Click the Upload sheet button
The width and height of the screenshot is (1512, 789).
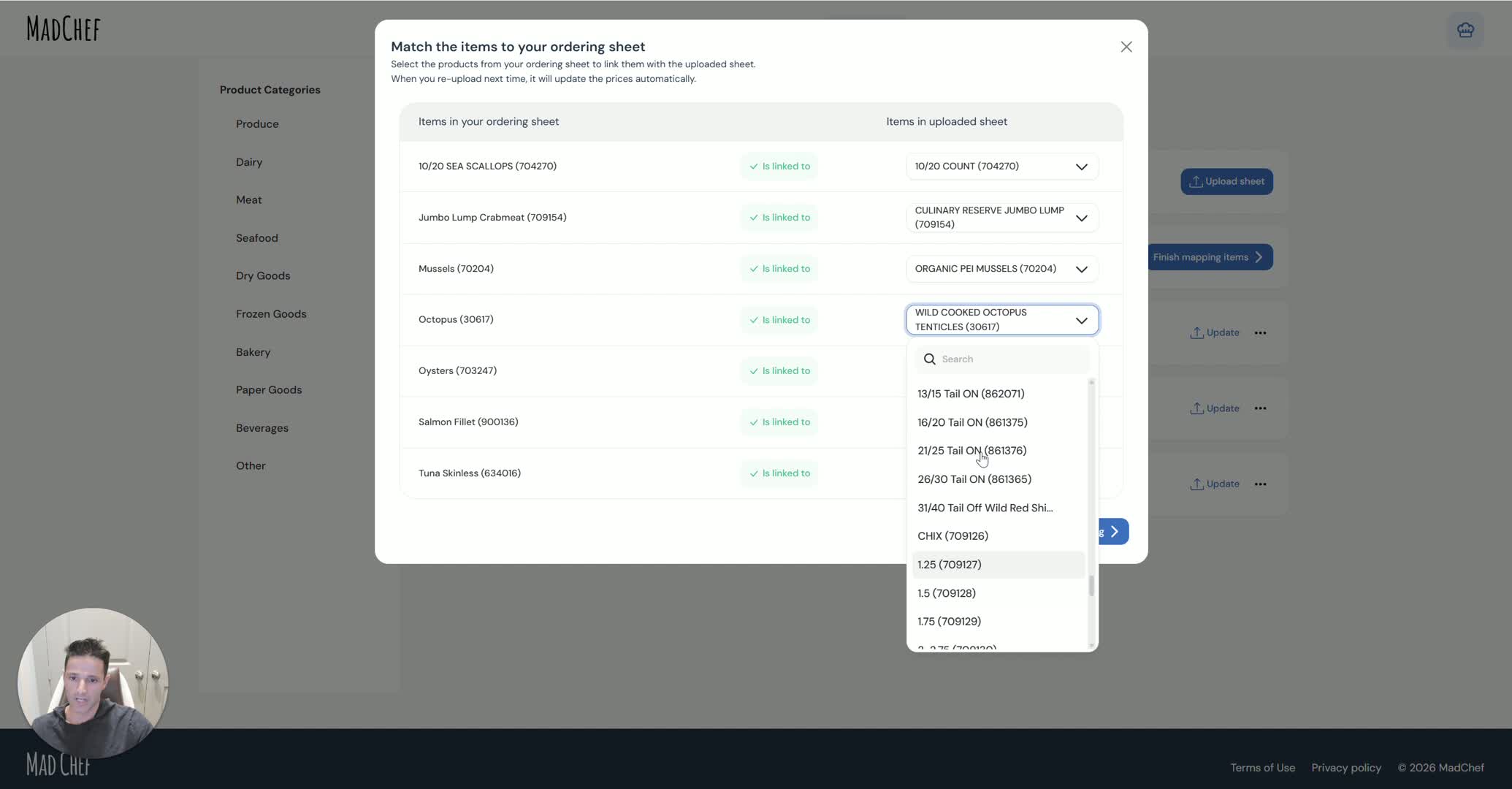pos(1226,182)
